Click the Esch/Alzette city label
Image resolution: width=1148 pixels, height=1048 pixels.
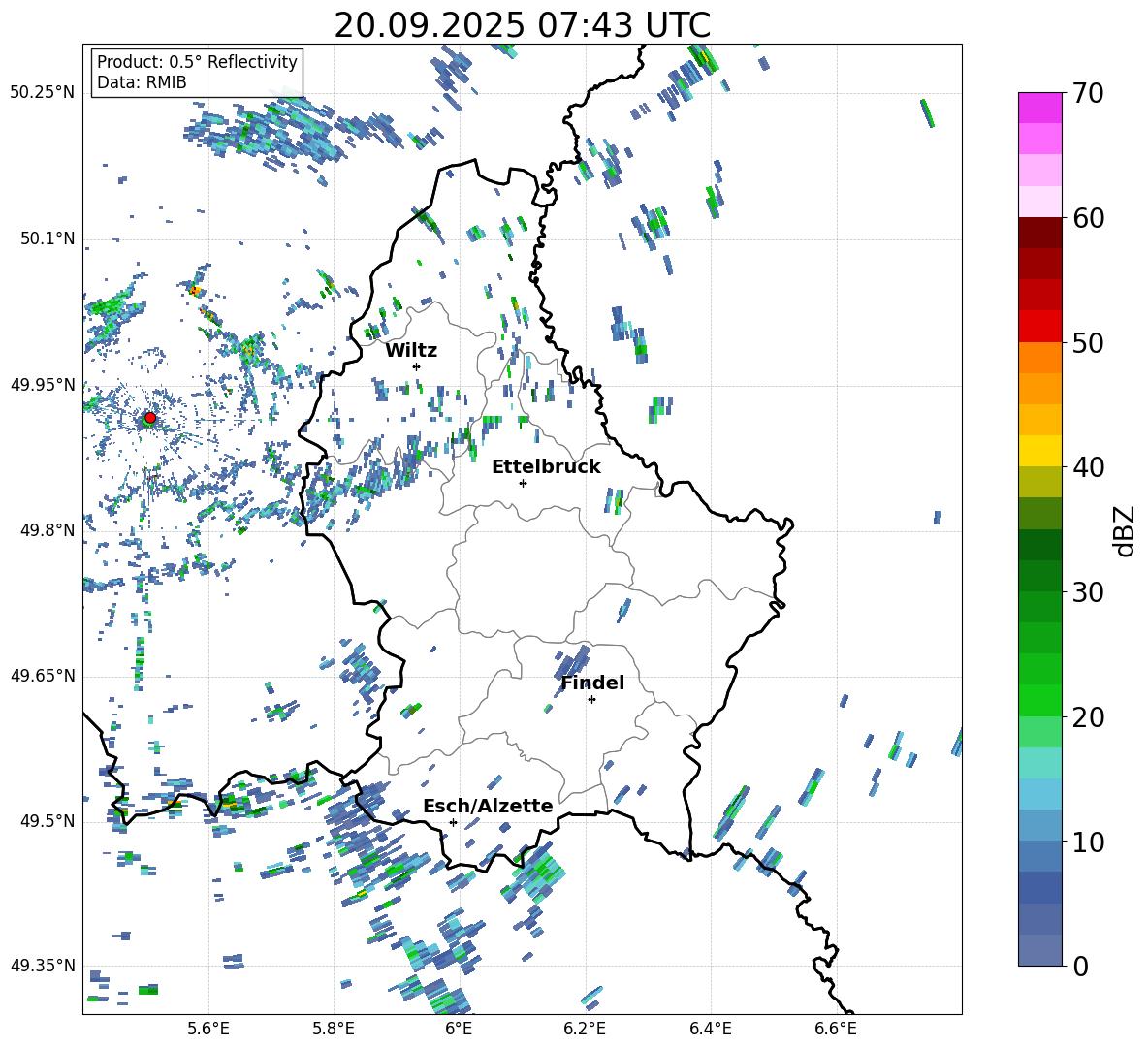[488, 806]
